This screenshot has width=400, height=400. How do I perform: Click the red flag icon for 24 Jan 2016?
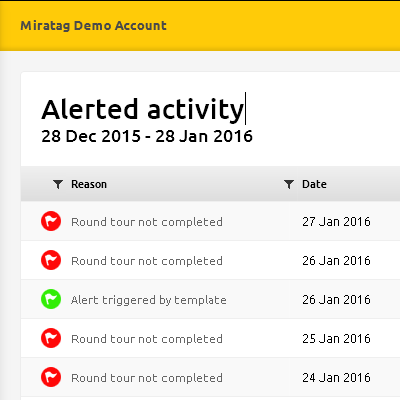(51, 377)
